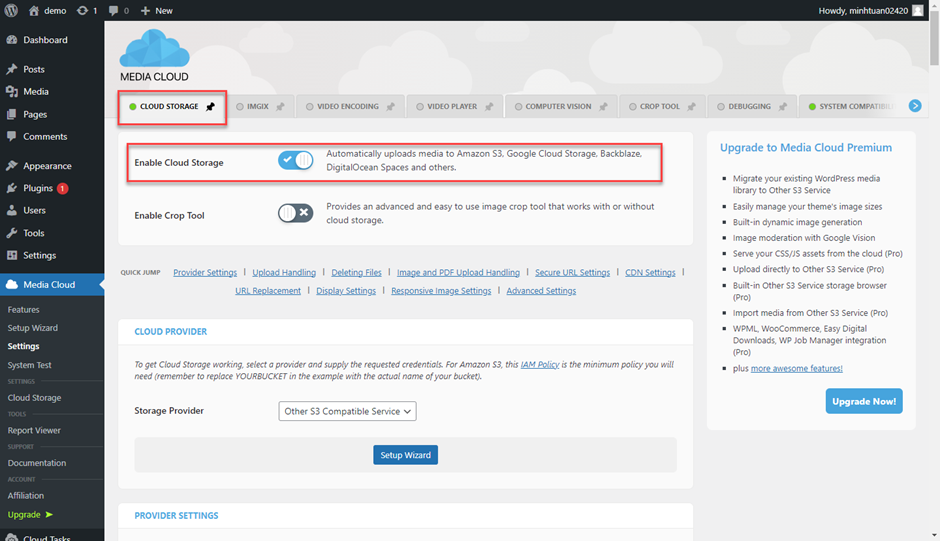Click the updates icon in admin bar
Viewport: 940px width, 541px height.
[x=83, y=10]
